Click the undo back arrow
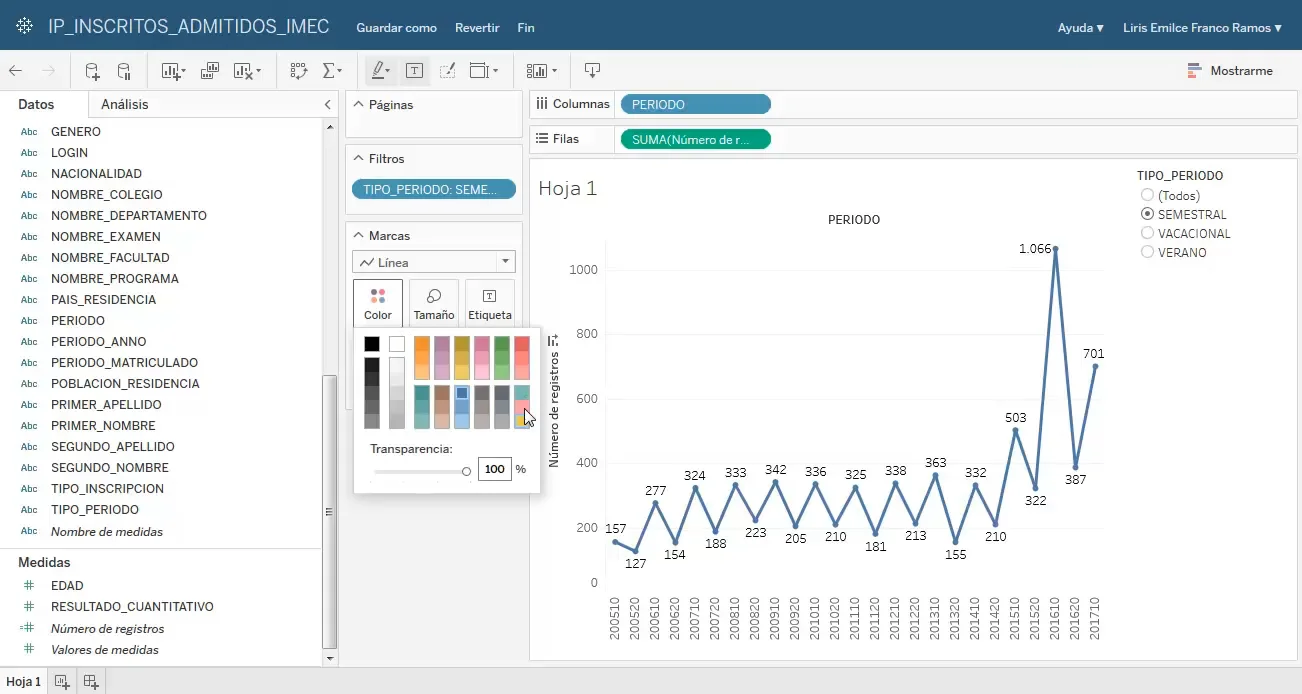1302x694 pixels. [15, 71]
